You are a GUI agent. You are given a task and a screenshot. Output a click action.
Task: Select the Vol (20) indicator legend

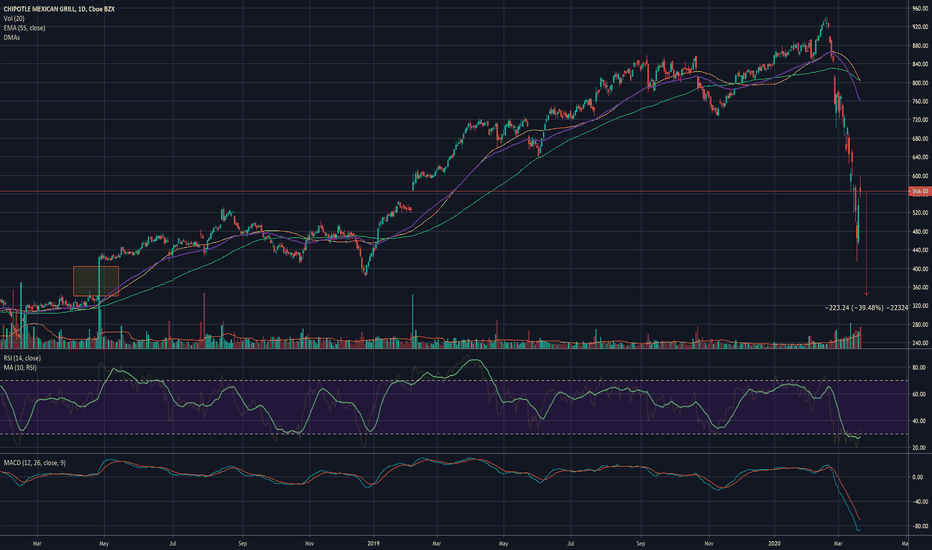coord(14,18)
